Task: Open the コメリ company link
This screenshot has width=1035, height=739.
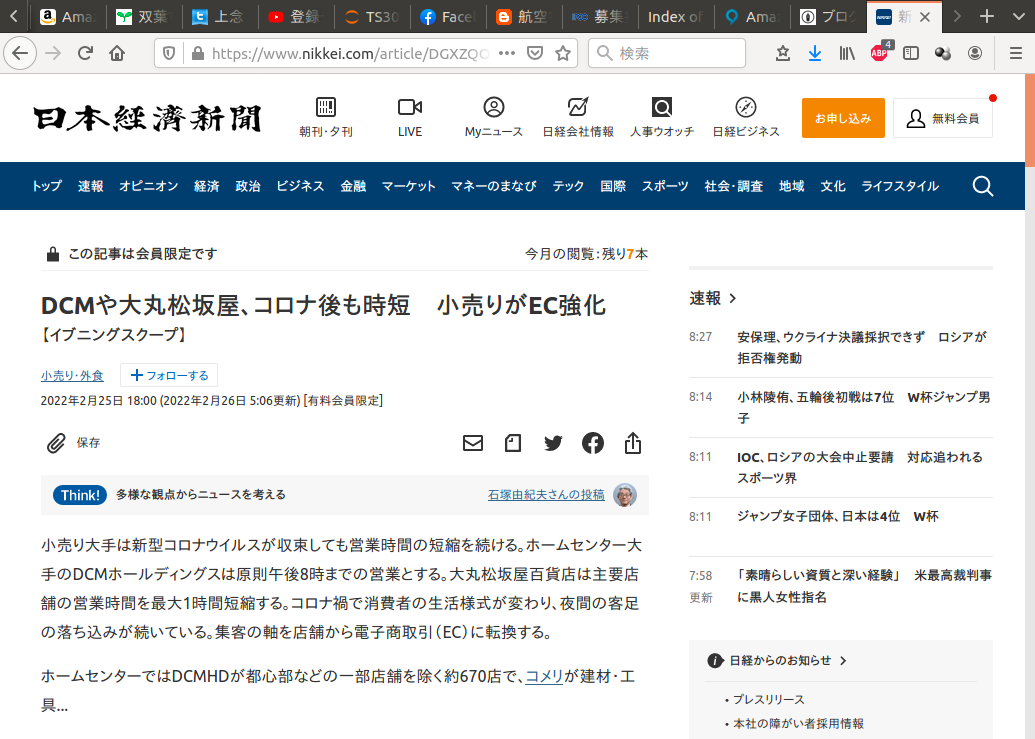Action: tap(544, 676)
